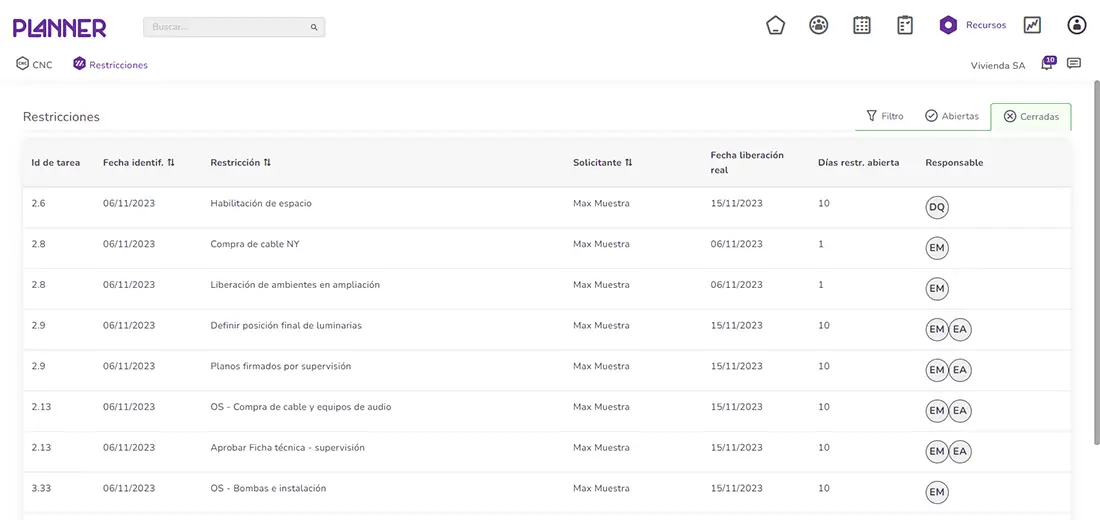The image size is (1100, 520).
Task: Click EM avatar in OS - Bombas row
Action: 937,493
